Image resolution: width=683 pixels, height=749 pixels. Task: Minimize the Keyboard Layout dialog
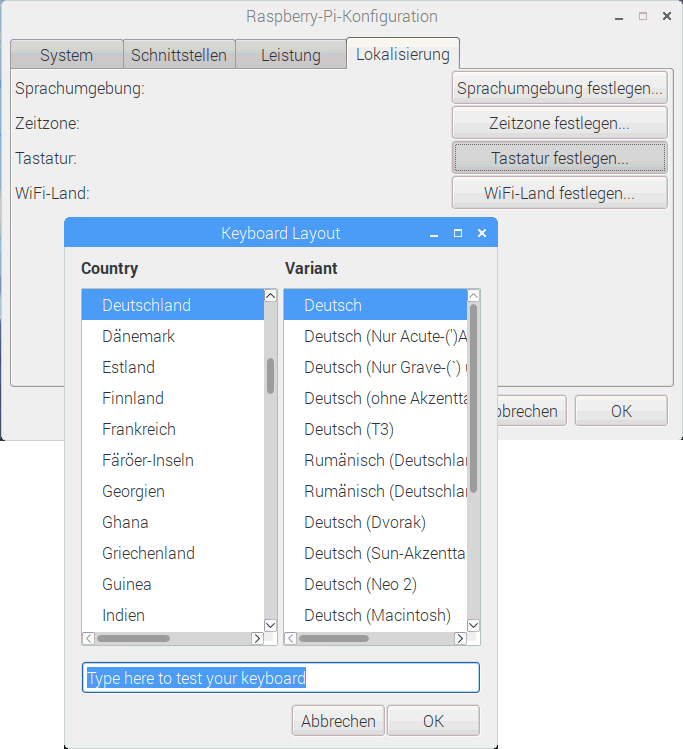click(x=434, y=233)
